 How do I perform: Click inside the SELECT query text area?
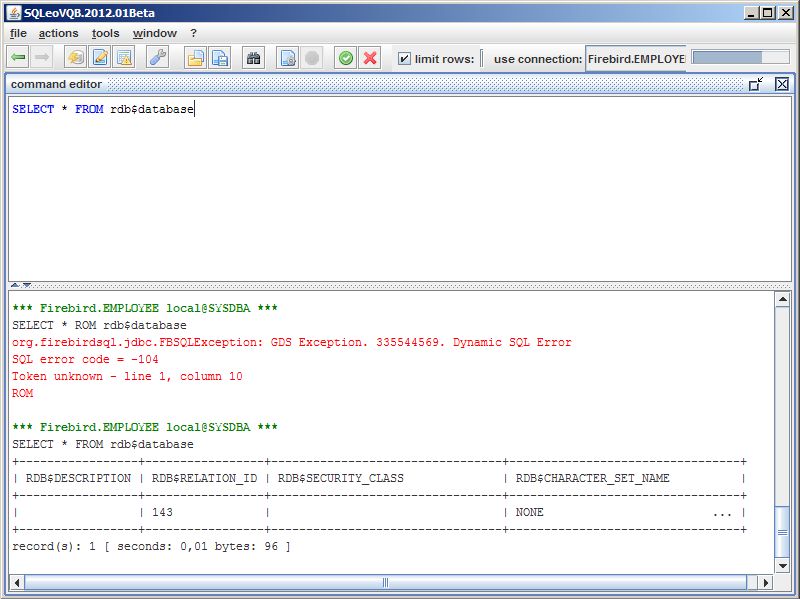150,110
